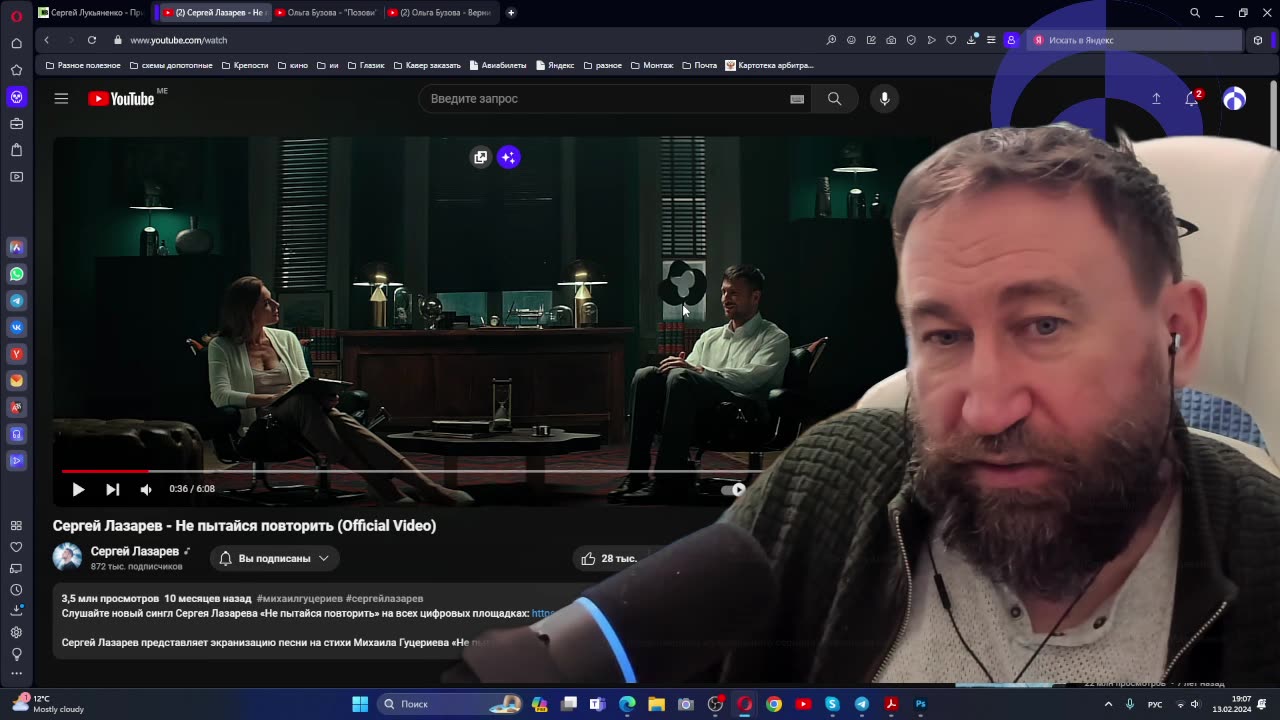Image resolution: width=1280 pixels, height=720 pixels.
Task: Open Разное полезное bookmarks folder
Action: (83, 65)
